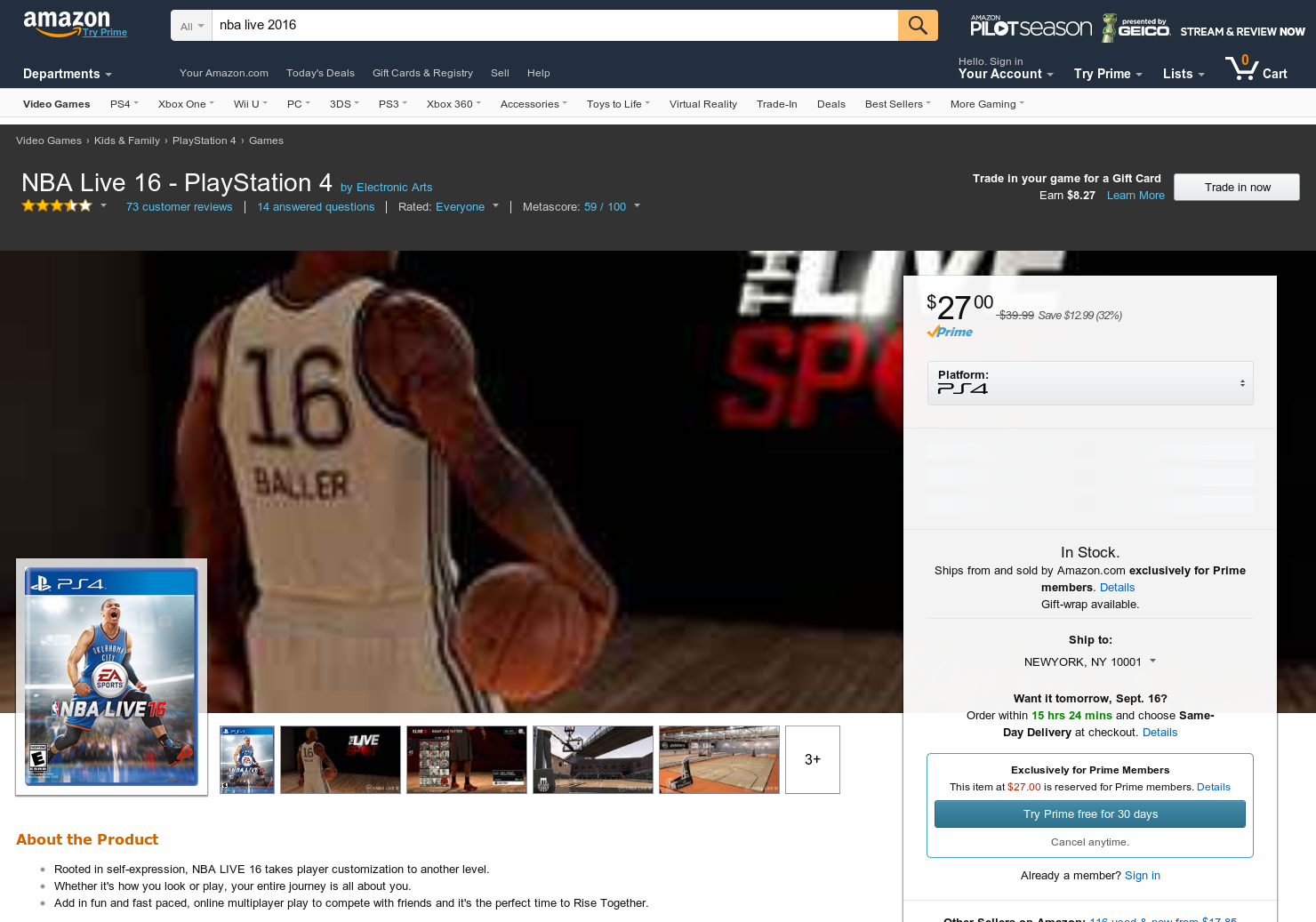This screenshot has height=922, width=1316.
Task: Open the Lists dropdown
Action: pyautogui.click(x=1184, y=74)
